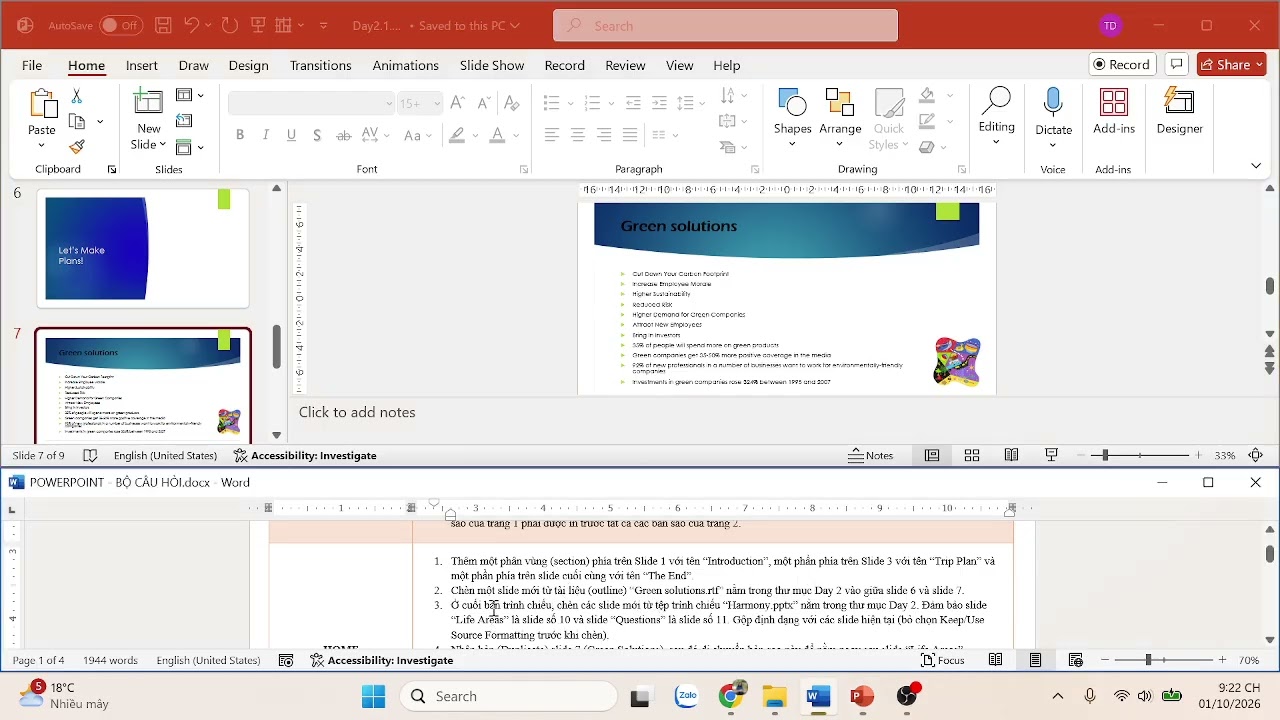The image size is (1280, 720).
Task: Collapse the ribbon with the chevron
Action: [1256, 166]
